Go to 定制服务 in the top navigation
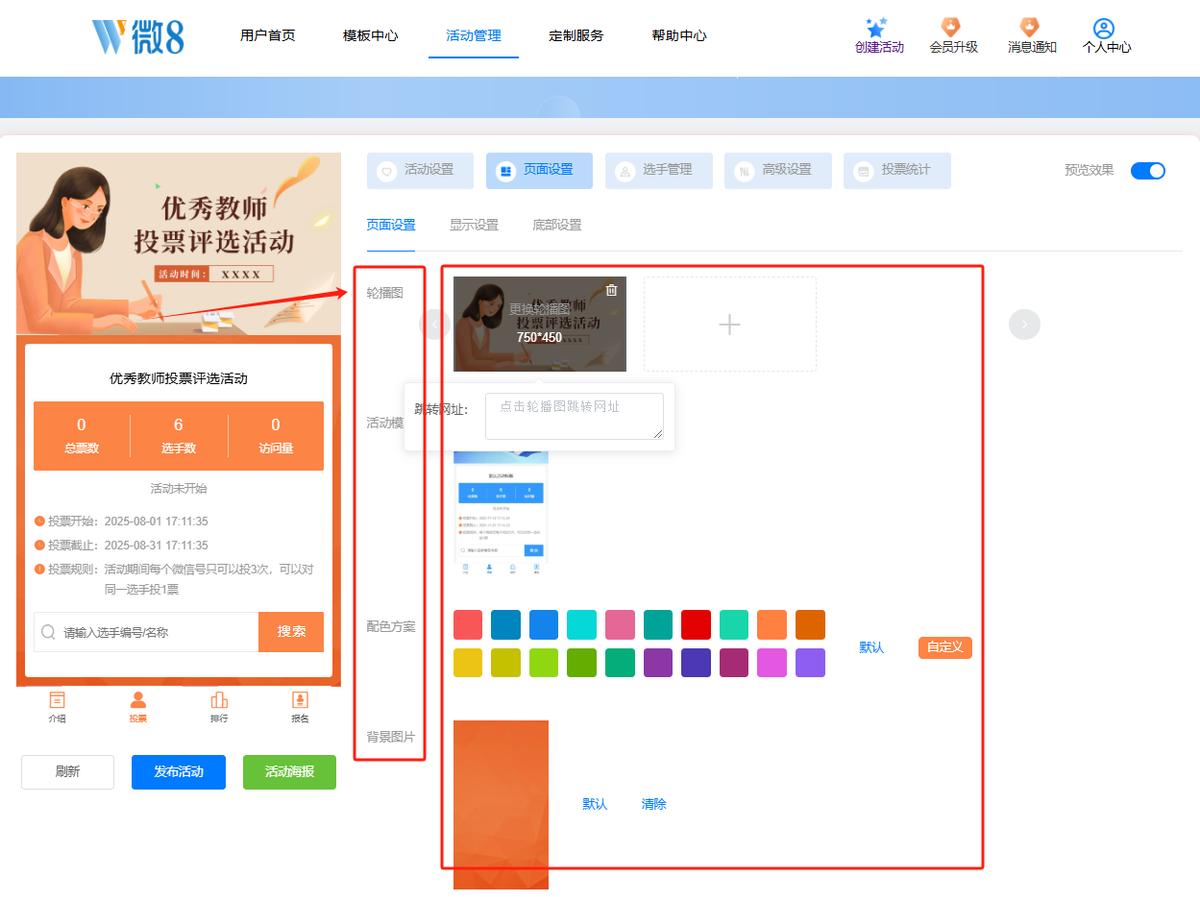 [576, 36]
